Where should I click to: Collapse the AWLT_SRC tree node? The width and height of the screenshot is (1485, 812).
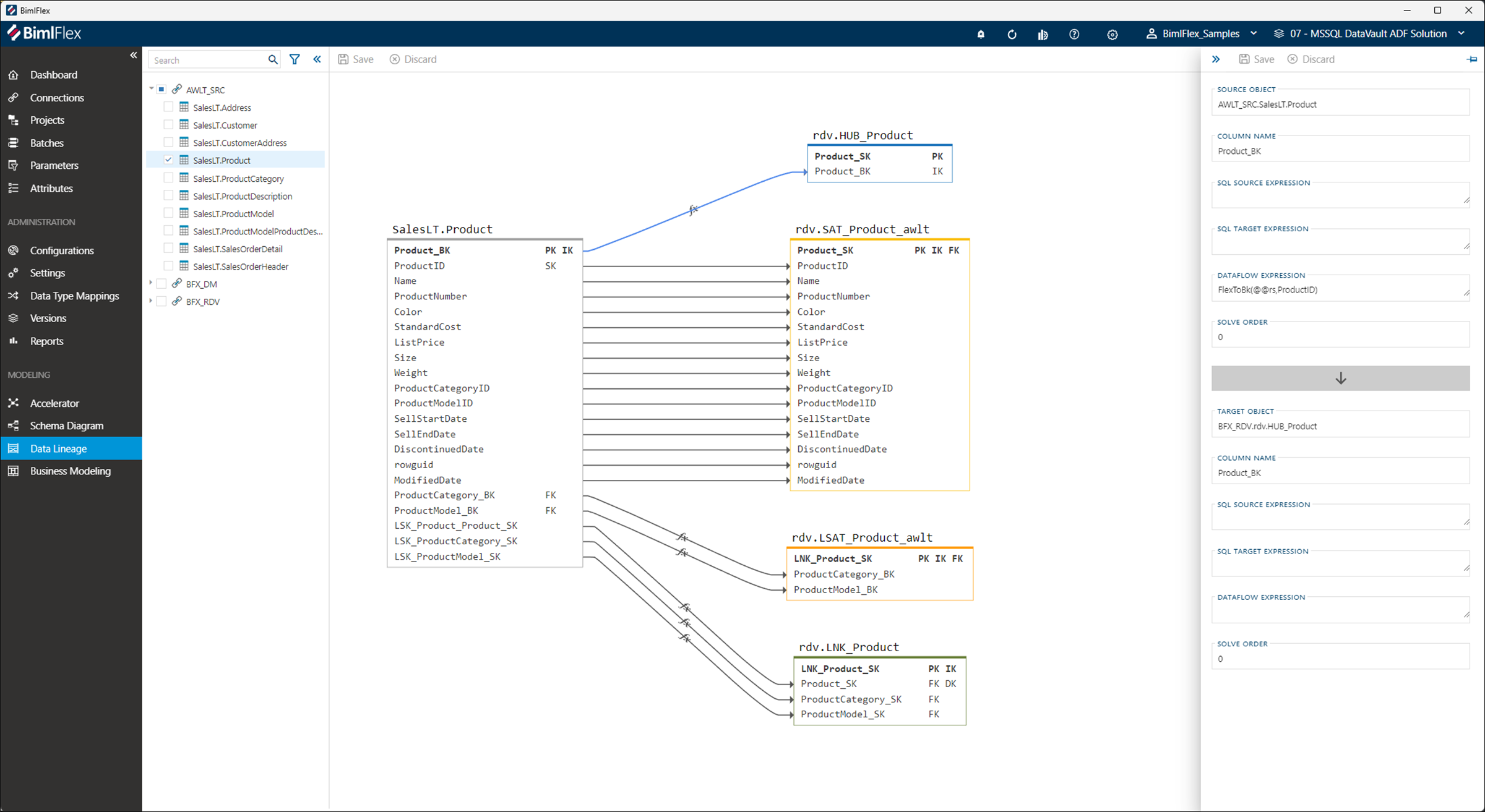click(x=150, y=88)
